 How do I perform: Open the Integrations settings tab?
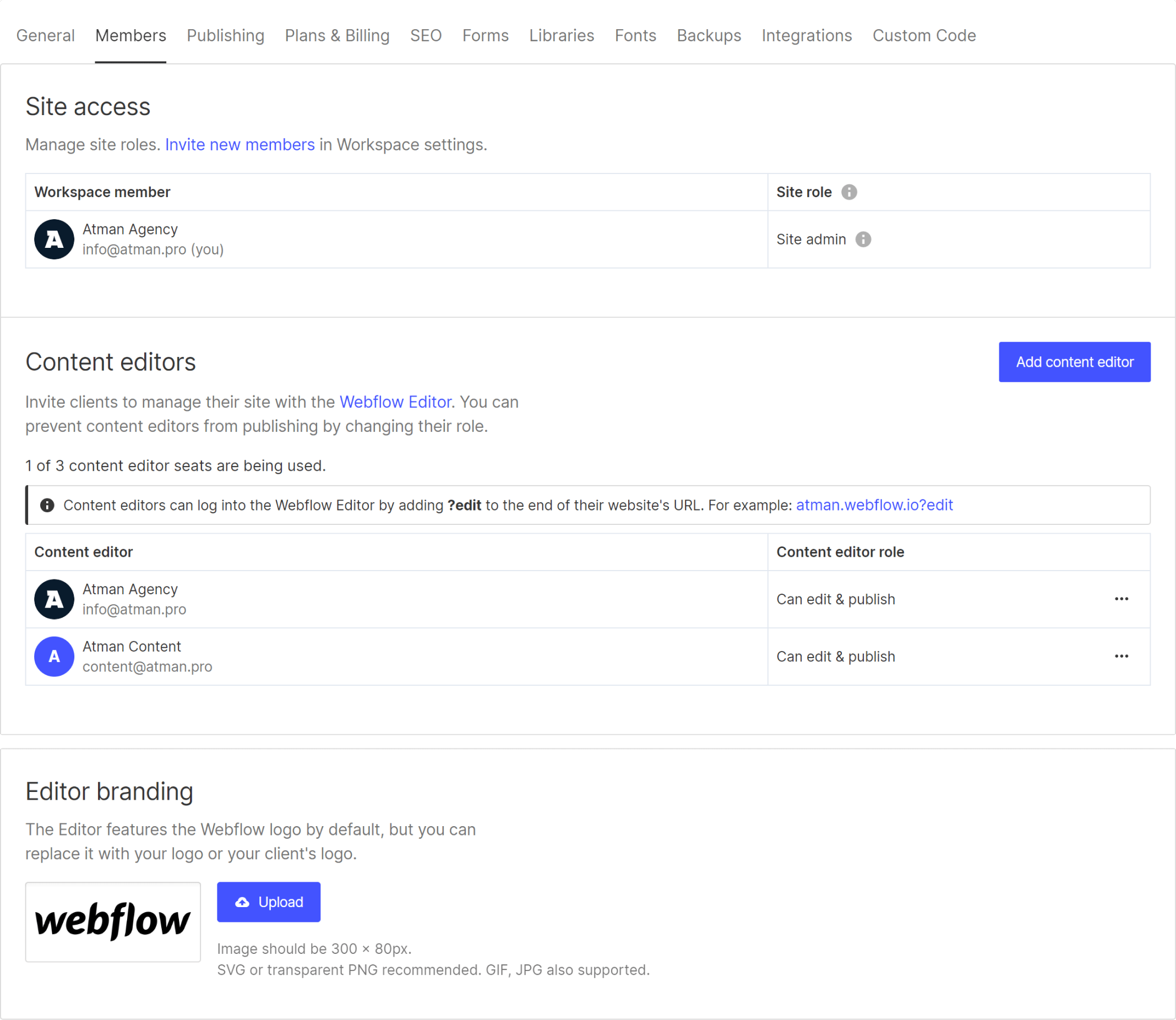[x=806, y=35]
